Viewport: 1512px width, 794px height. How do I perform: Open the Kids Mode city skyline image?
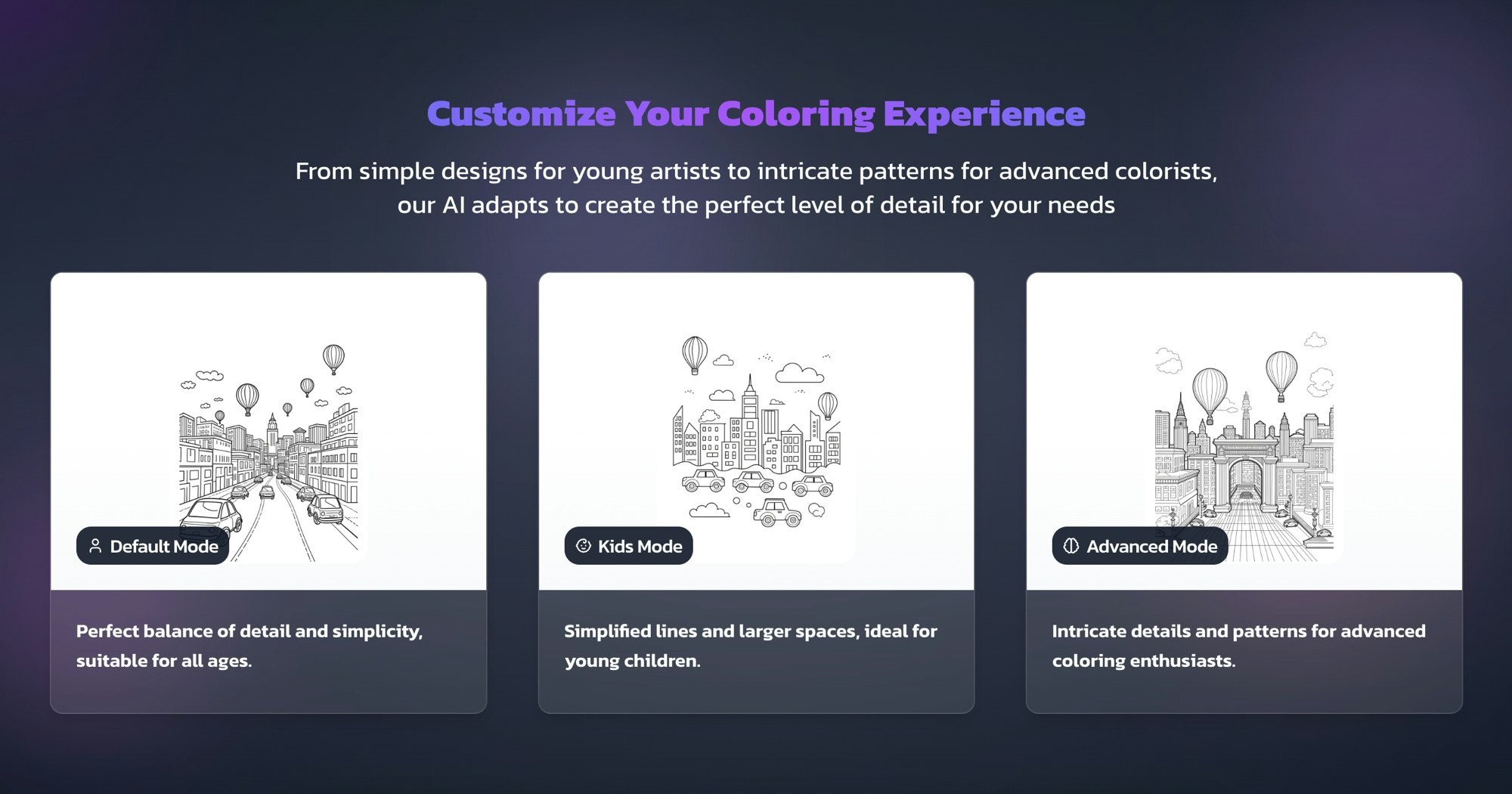(756, 431)
